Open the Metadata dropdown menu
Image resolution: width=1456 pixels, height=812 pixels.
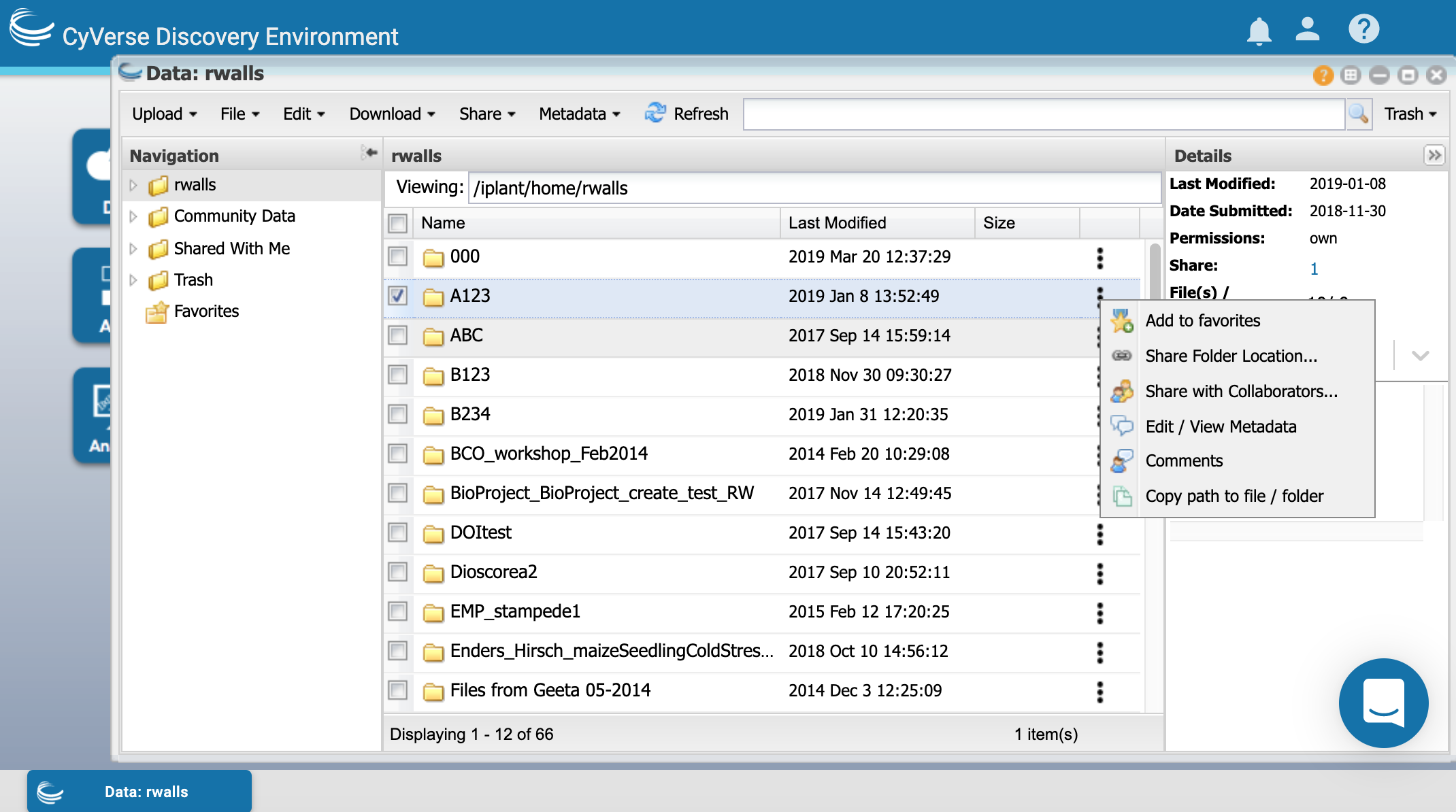coord(580,114)
